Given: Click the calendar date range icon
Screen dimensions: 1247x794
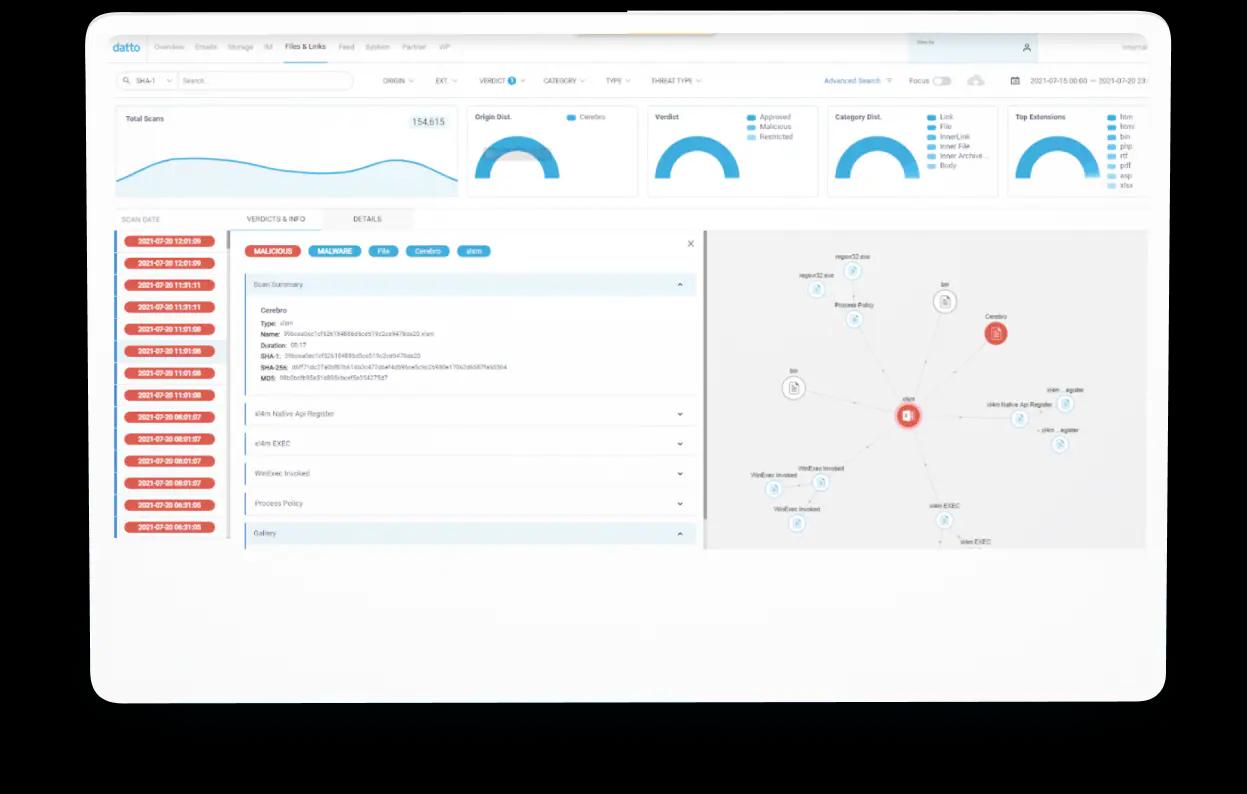Looking at the screenshot, I should click(1015, 81).
